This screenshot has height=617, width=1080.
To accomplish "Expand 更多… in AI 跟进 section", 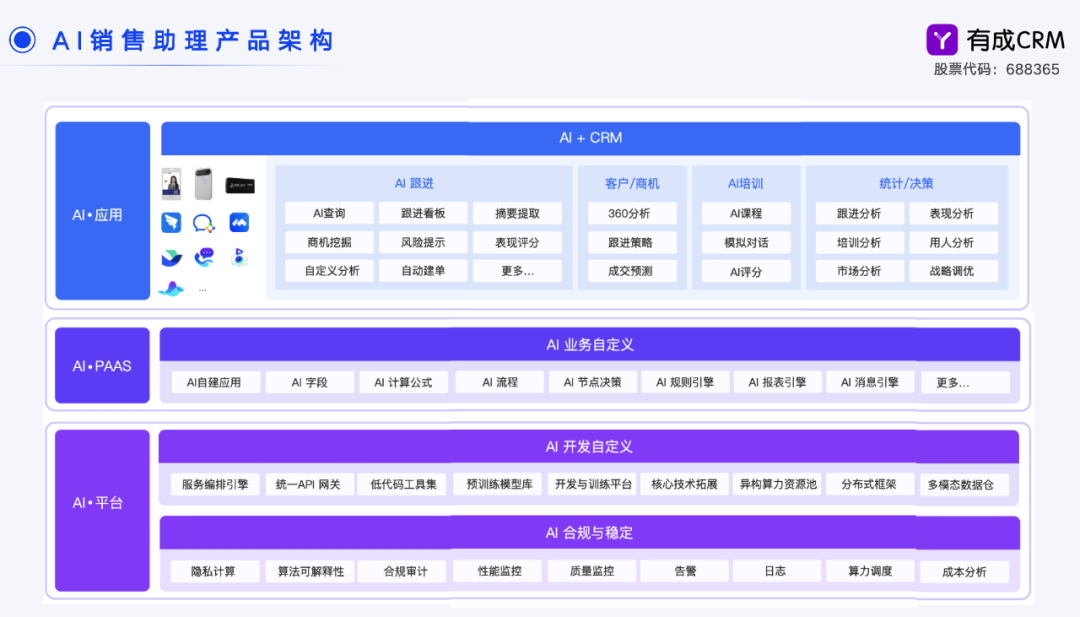I will [516, 271].
